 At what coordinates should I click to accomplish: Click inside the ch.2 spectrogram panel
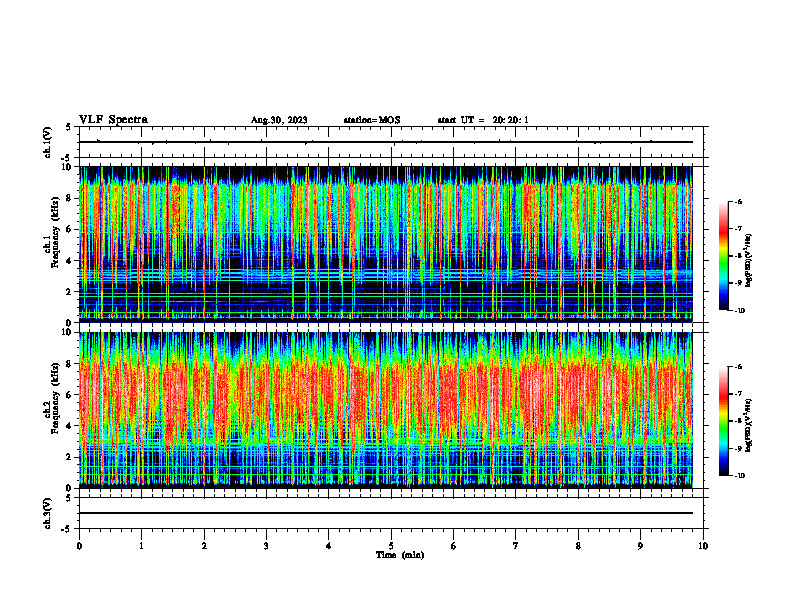click(x=386, y=410)
